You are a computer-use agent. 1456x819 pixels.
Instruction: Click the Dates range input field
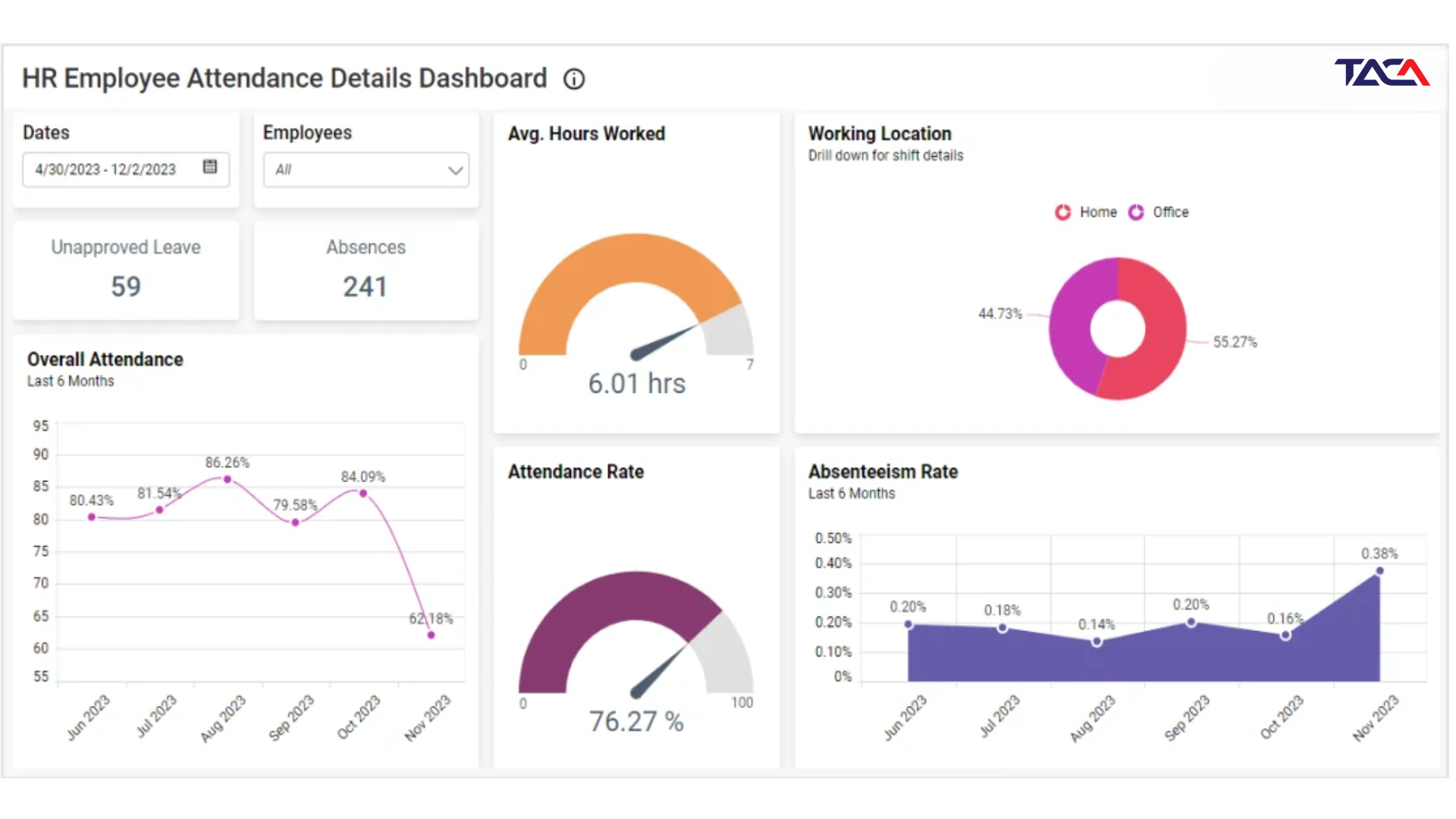coord(126,169)
